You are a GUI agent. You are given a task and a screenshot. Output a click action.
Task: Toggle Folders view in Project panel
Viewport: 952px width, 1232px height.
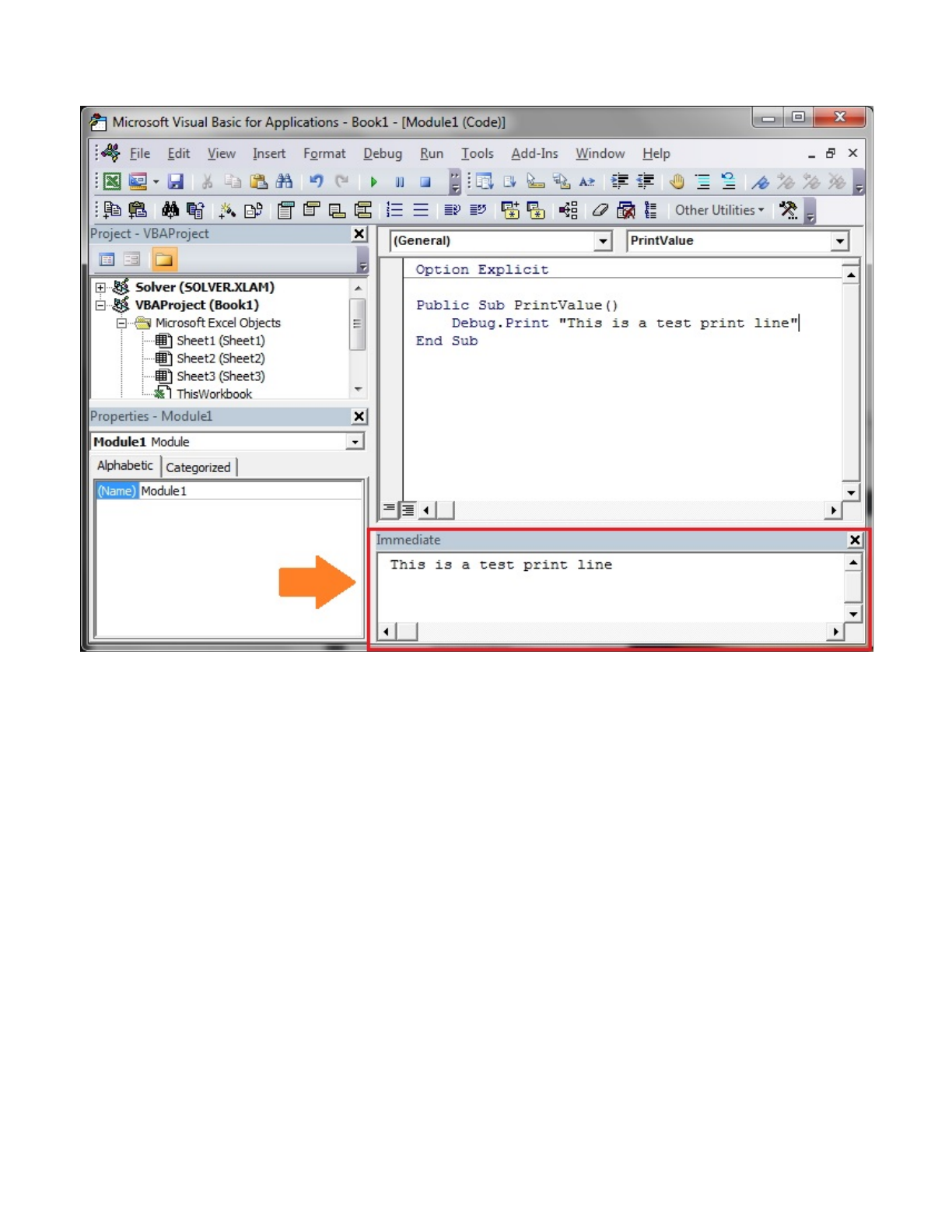(164, 260)
